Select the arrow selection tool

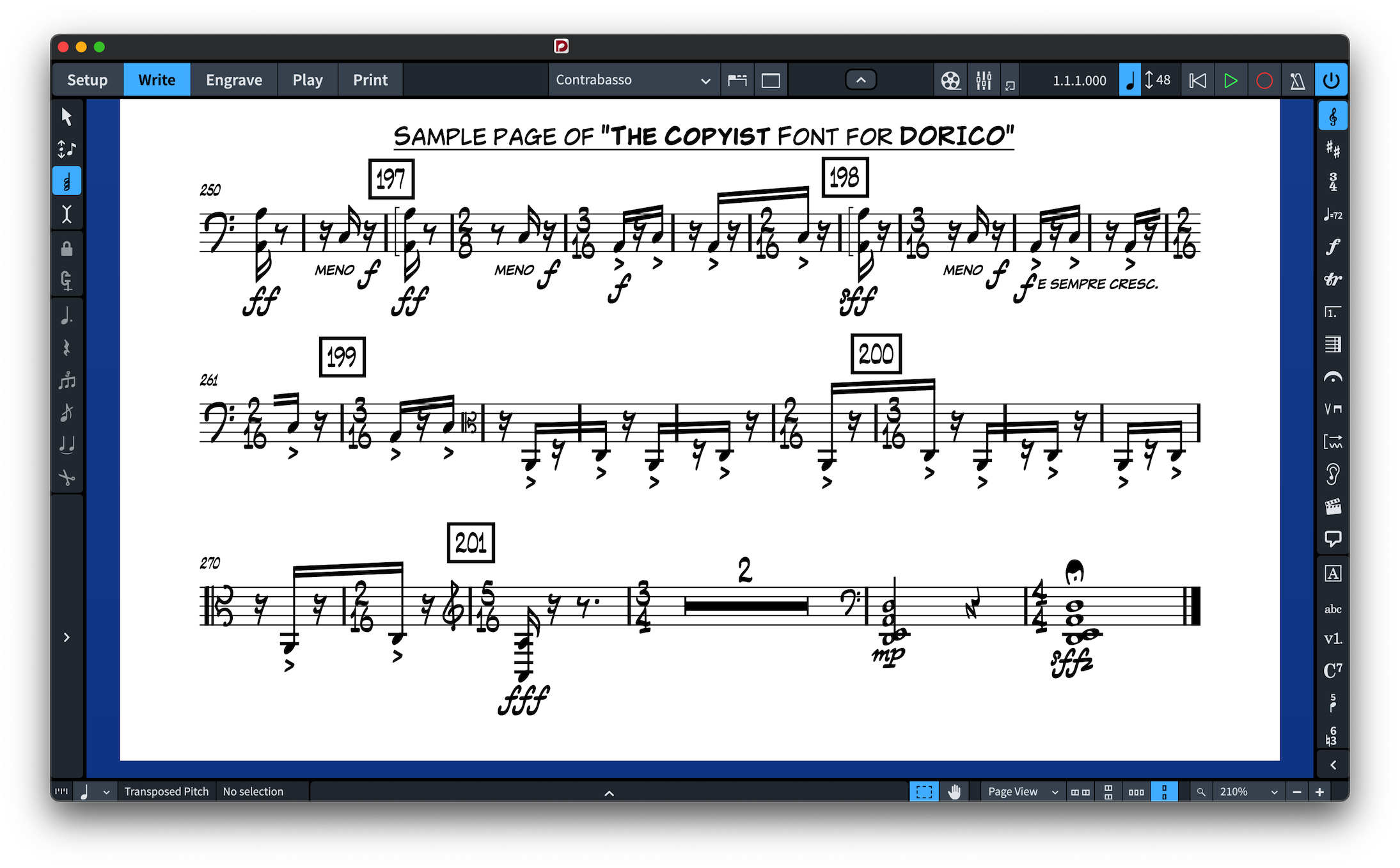pos(67,116)
